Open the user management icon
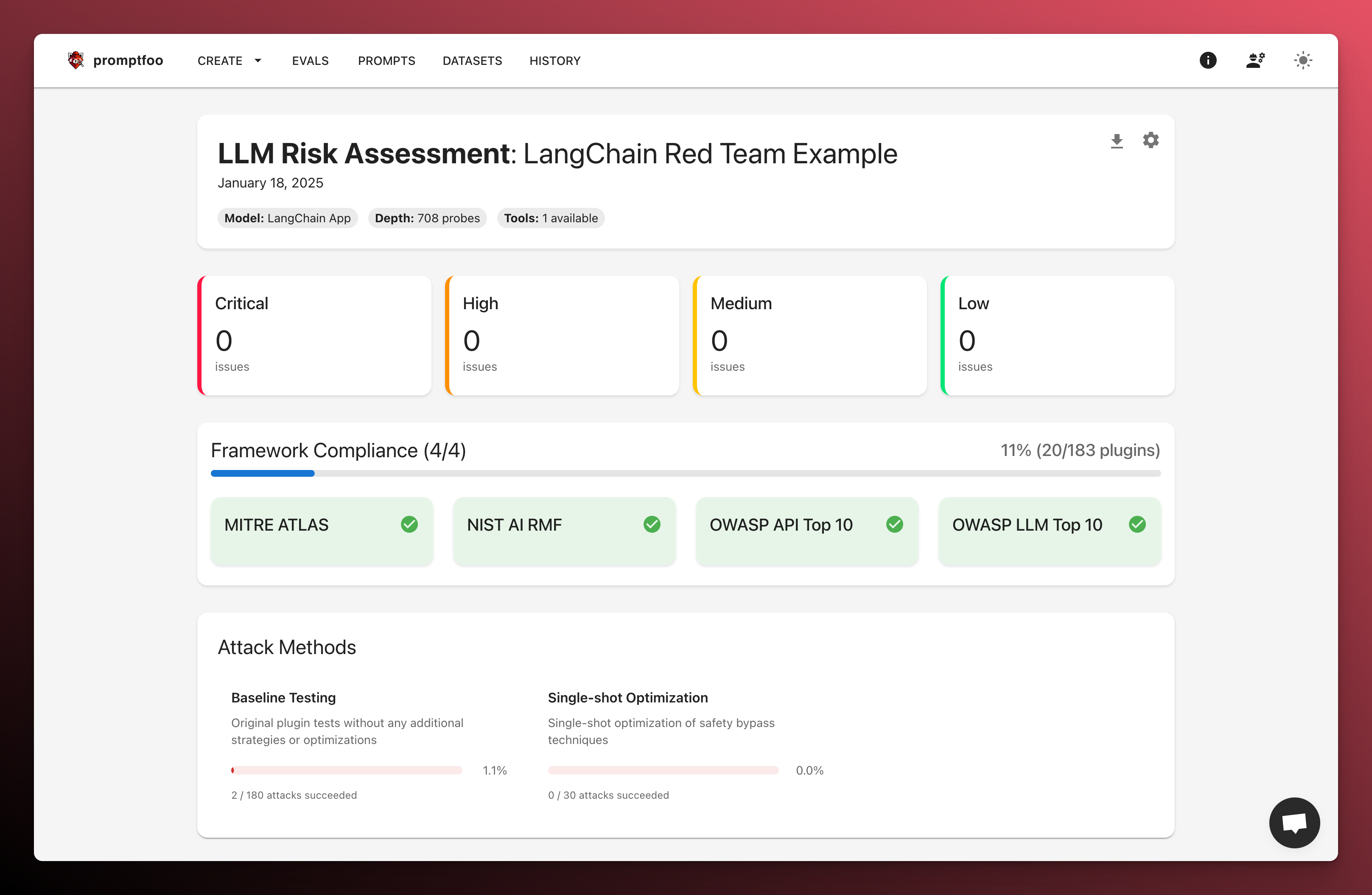Image resolution: width=1372 pixels, height=895 pixels. point(1256,60)
